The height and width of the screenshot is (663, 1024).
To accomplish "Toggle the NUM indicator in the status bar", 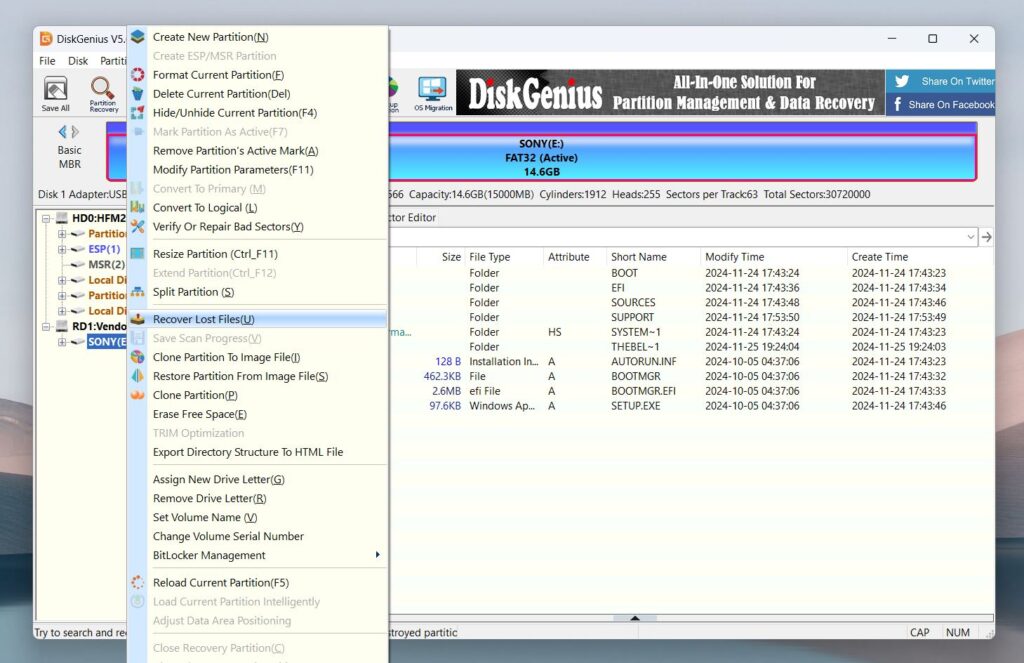I will click(957, 632).
